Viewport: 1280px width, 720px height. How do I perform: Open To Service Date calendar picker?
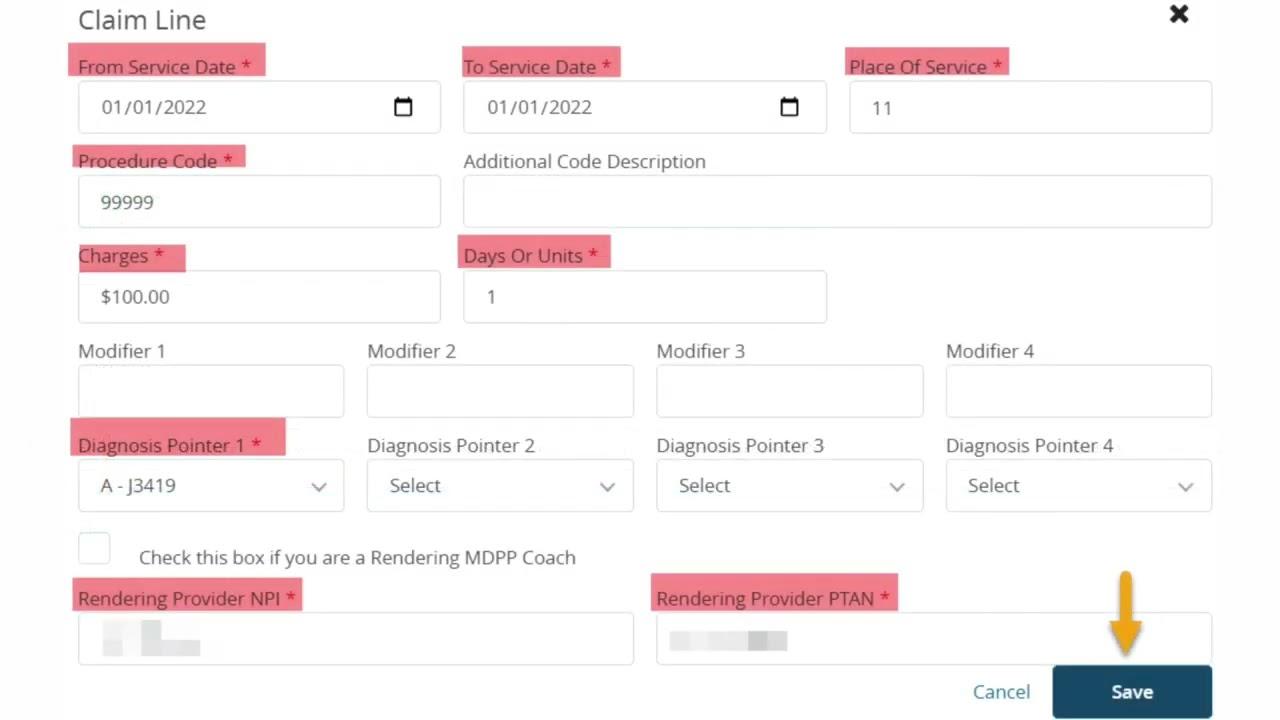[x=789, y=107]
